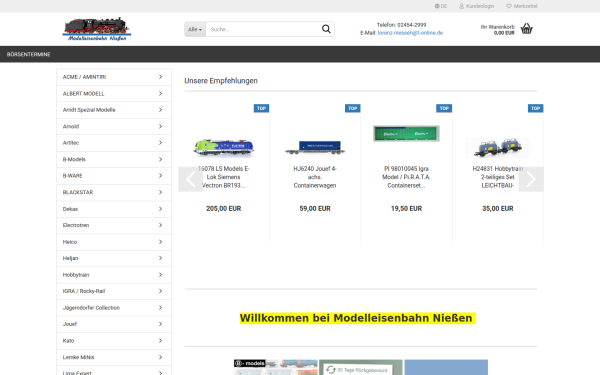
Task: Show previous recommendations with left arrow
Action: point(191,179)
